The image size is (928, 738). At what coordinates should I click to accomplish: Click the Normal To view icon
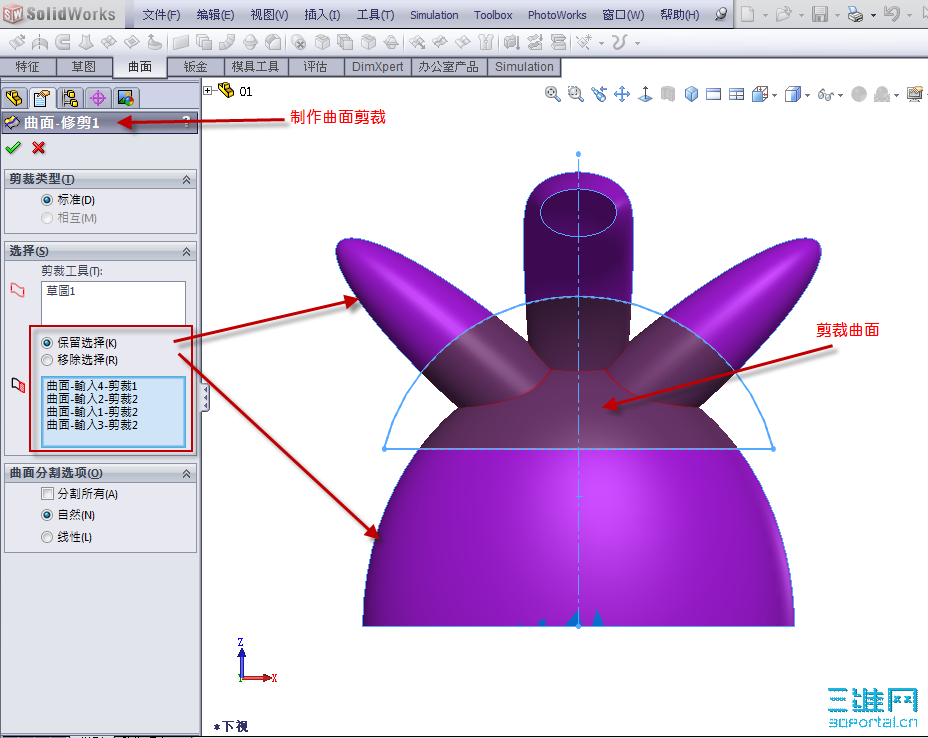pyautogui.click(x=645, y=94)
